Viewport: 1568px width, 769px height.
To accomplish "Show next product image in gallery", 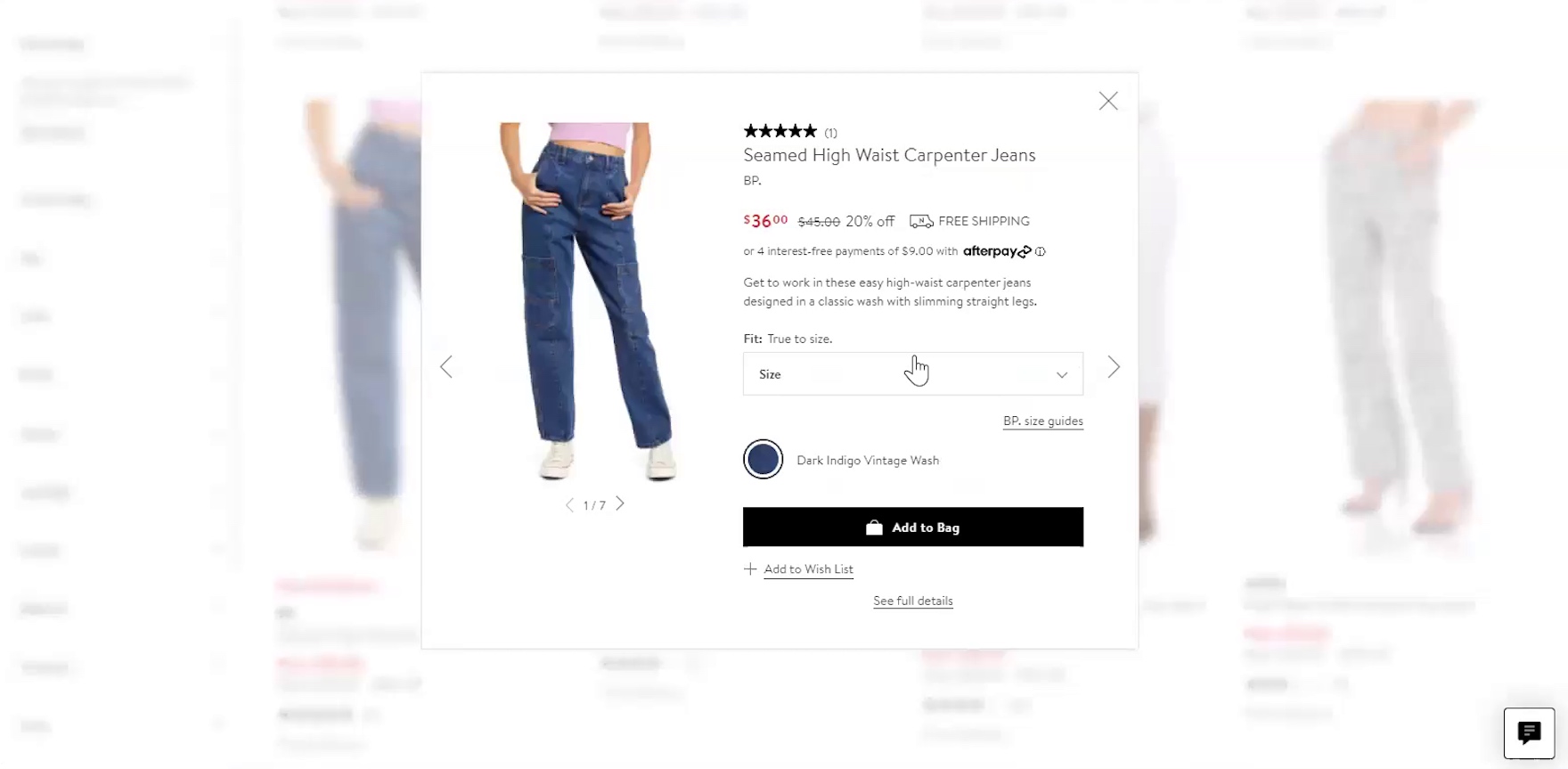I will click(x=620, y=504).
